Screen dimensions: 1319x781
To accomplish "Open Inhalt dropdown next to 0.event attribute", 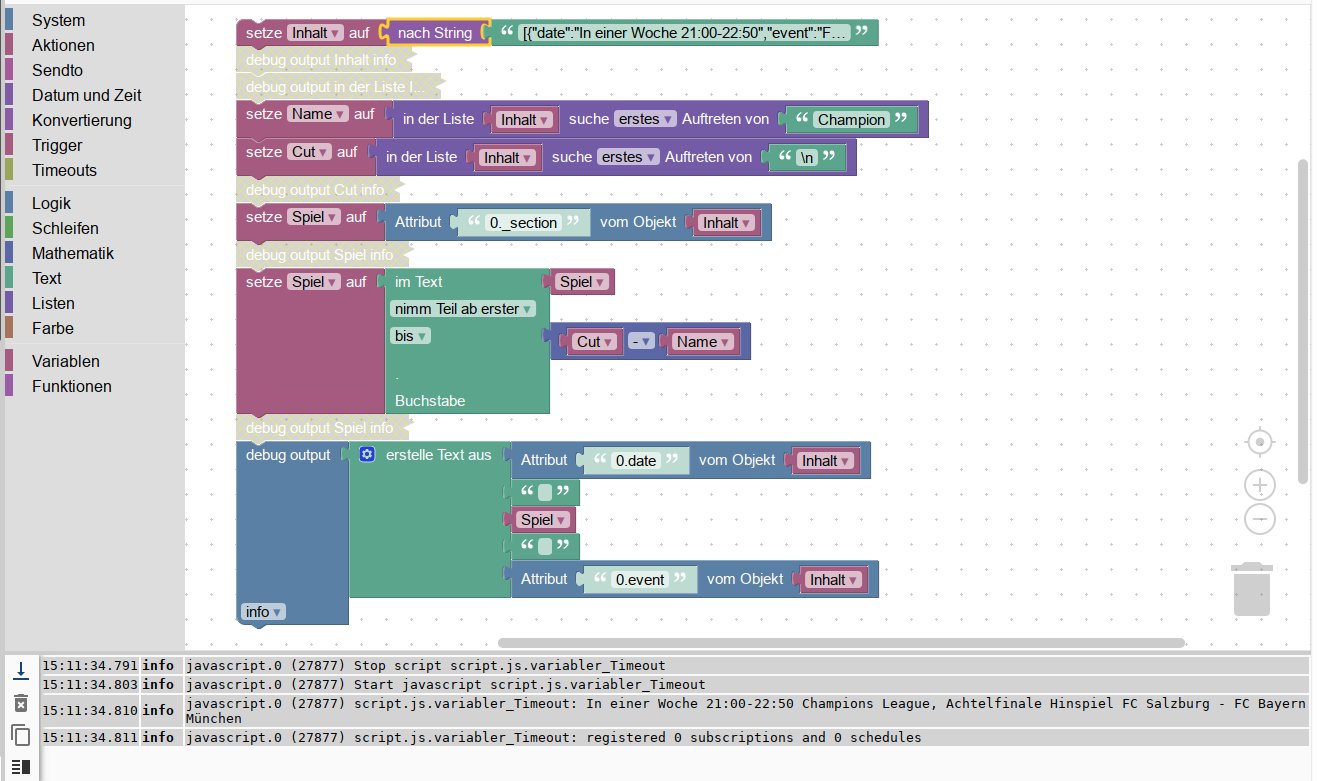I will (x=835, y=580).
